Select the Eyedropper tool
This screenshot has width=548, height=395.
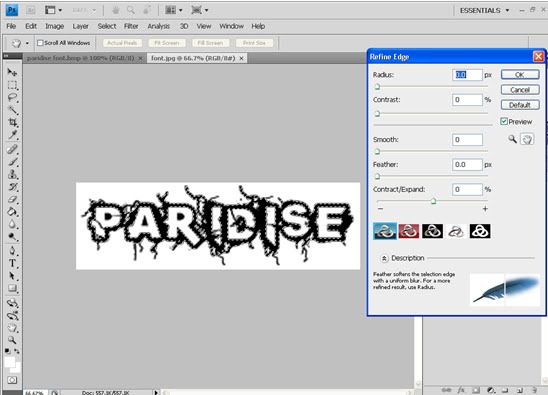click(12, 135)
